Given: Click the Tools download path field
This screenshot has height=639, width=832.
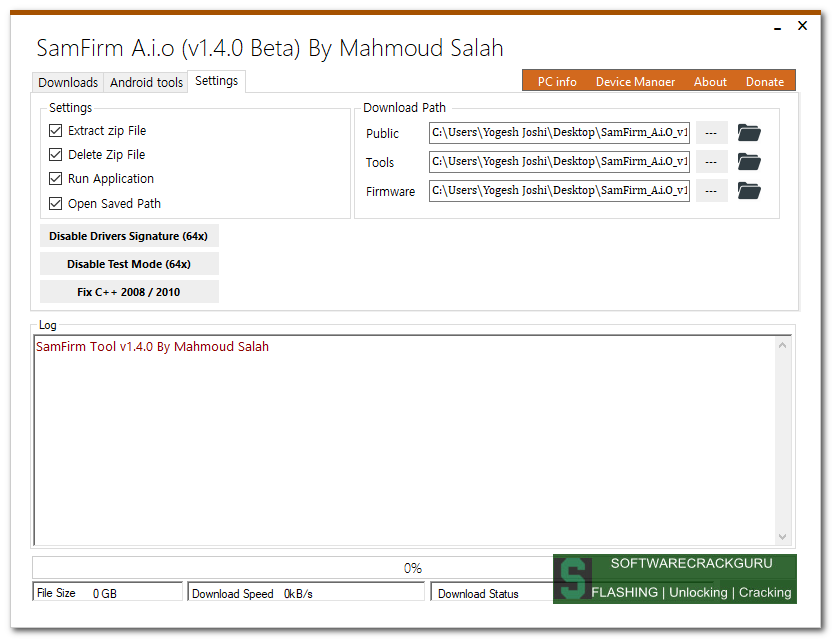Looking at the screenshot, I should 559,161.
